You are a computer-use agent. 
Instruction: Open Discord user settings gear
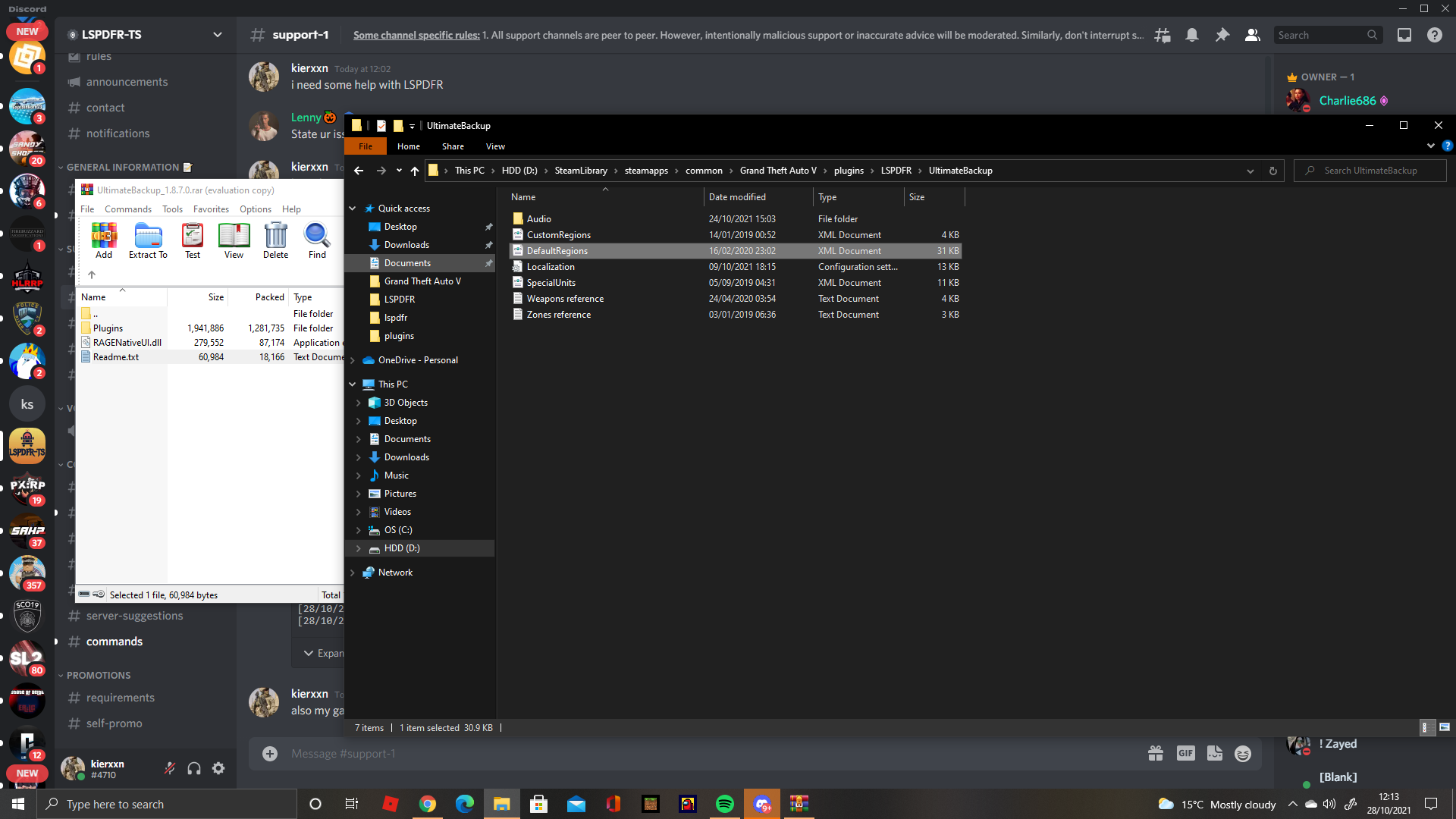coord(218,769)
